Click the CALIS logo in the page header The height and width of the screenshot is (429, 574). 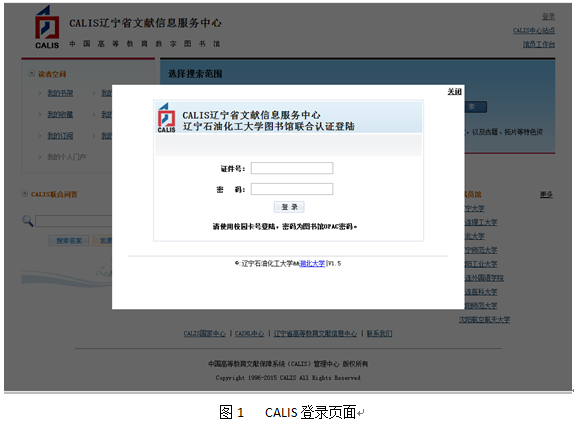[47, 27]
